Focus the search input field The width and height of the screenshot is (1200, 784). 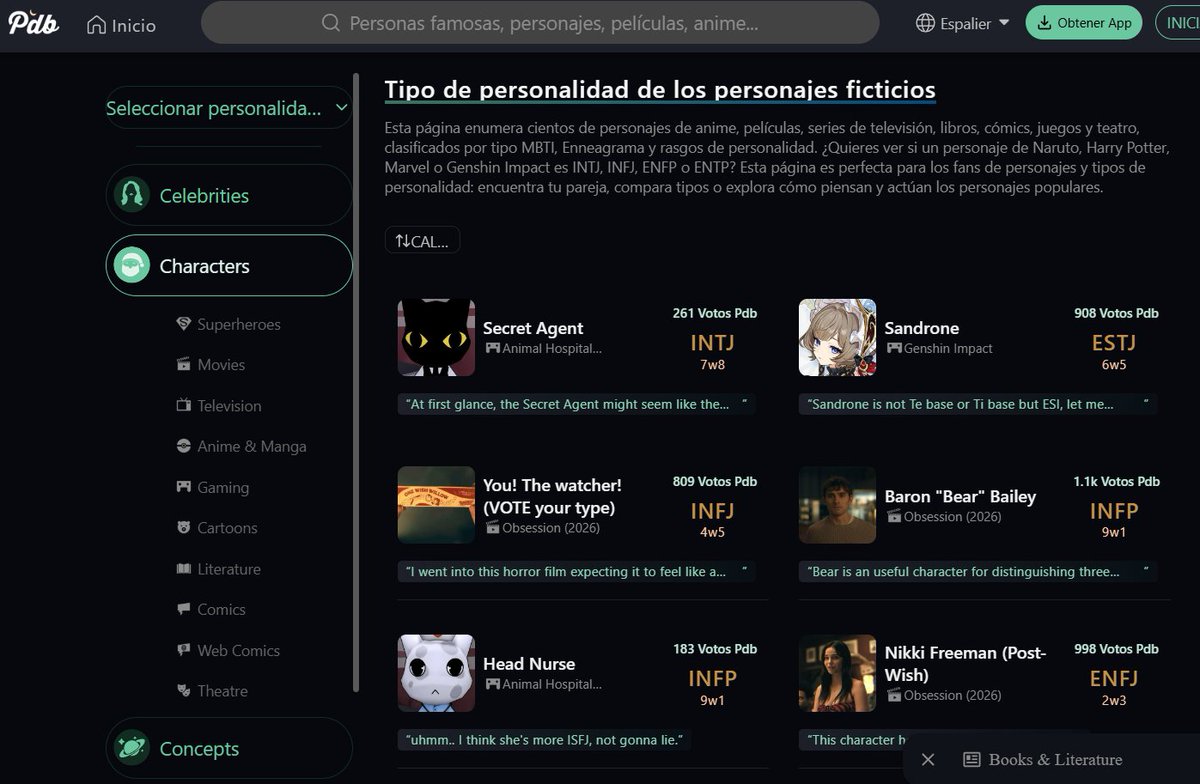tap(540, 22)
